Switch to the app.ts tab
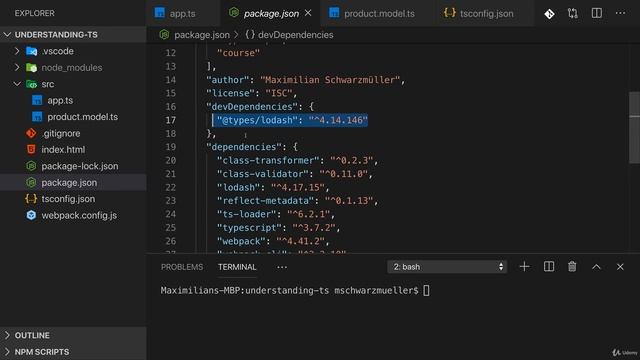Viewport: 640px width, 360px height. 182,13
